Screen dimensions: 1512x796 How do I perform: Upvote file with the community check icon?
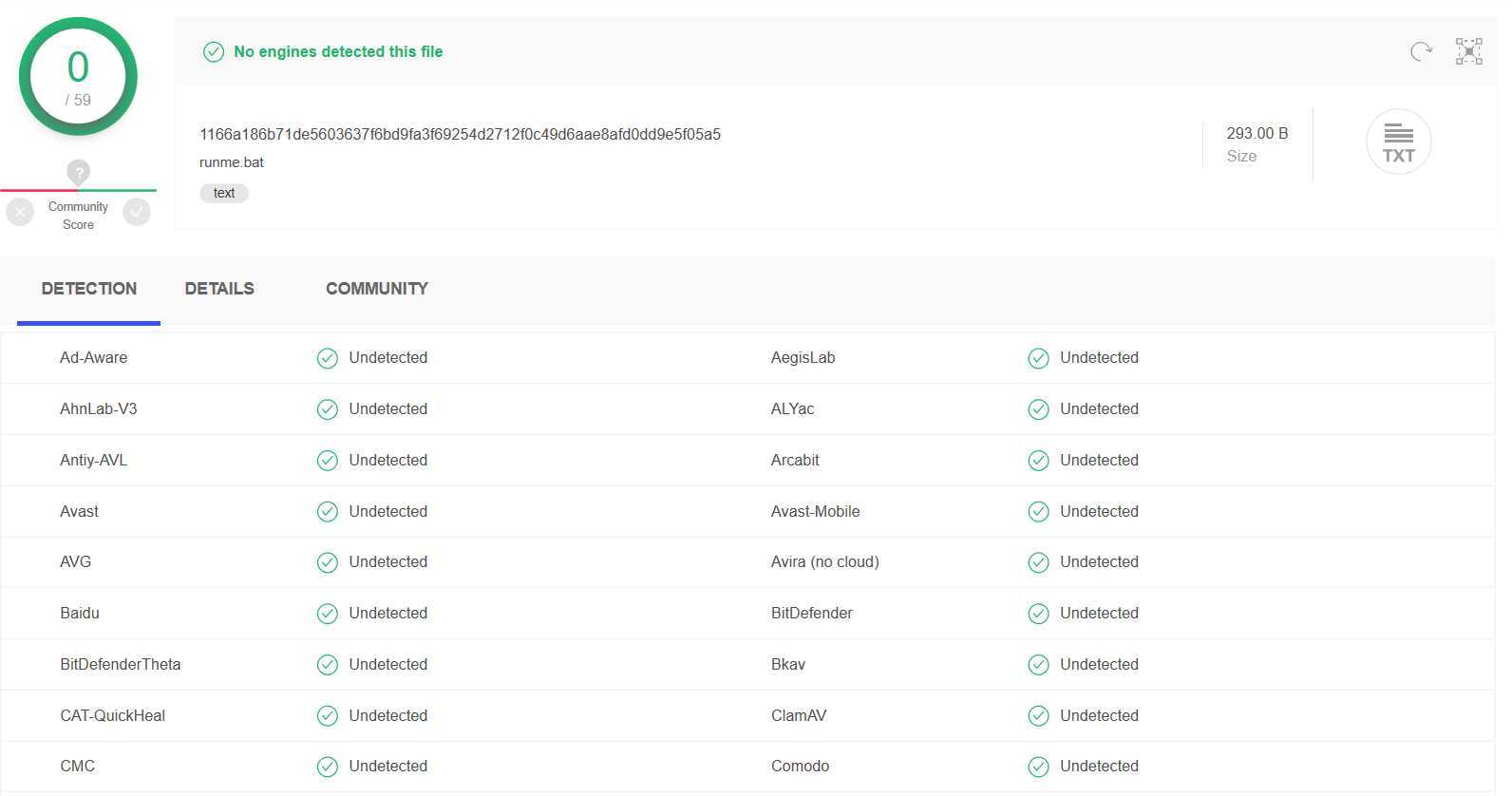(x=137, y=211)
